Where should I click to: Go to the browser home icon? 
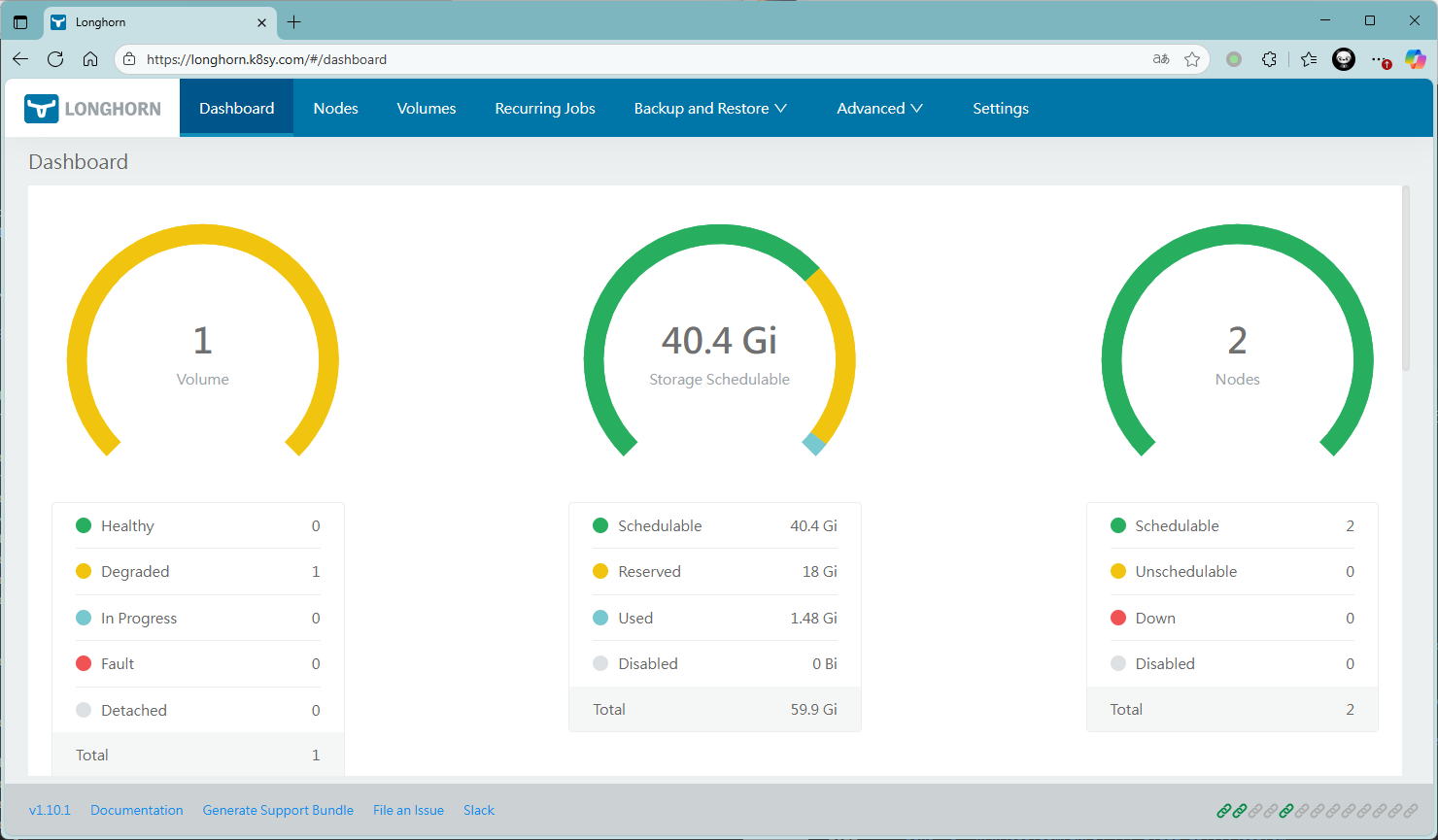pyautogui.click(x=90, y=59)
